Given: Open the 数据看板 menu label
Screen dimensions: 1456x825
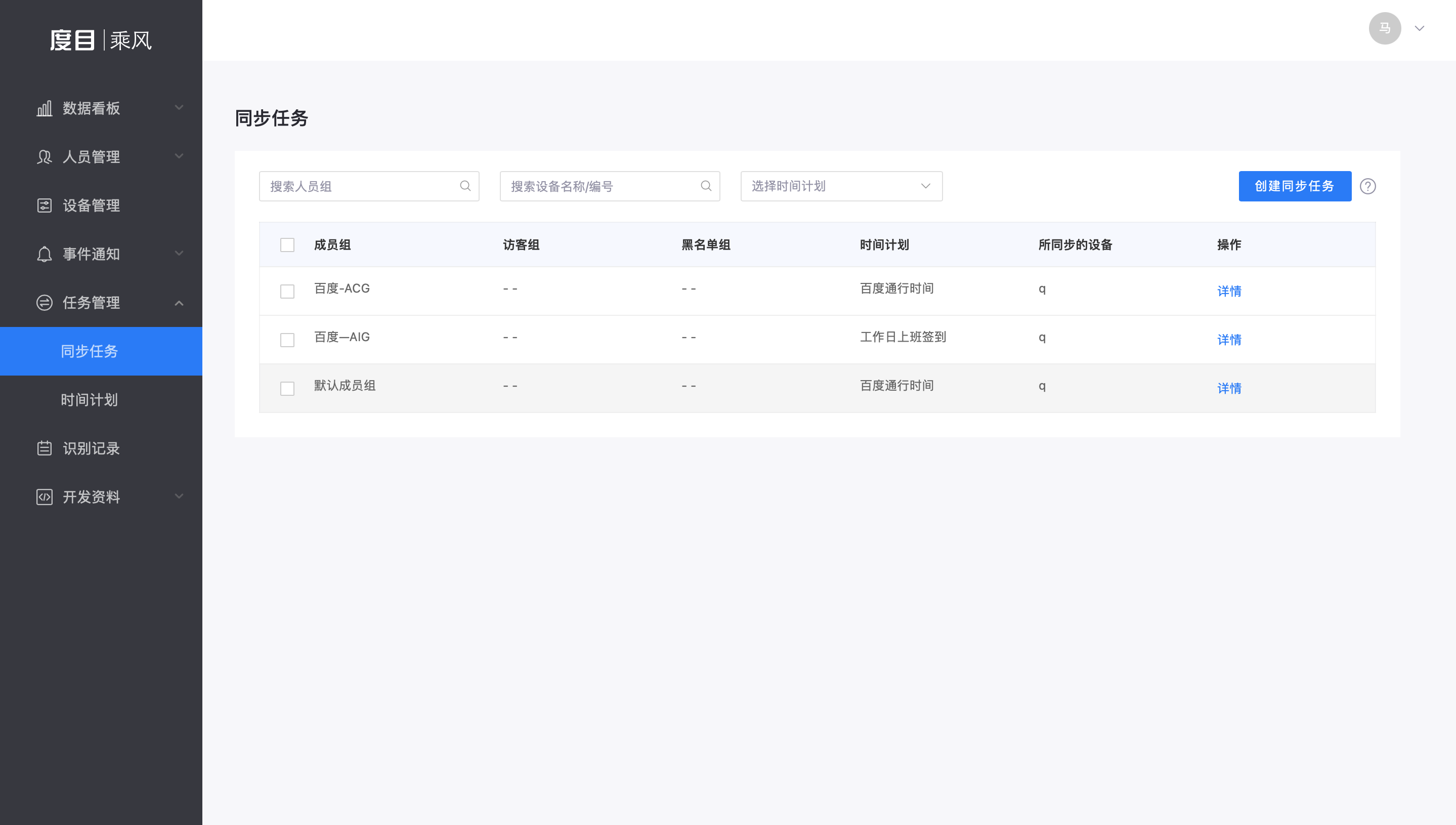Looking at the screenshot, I should [91, 108].
